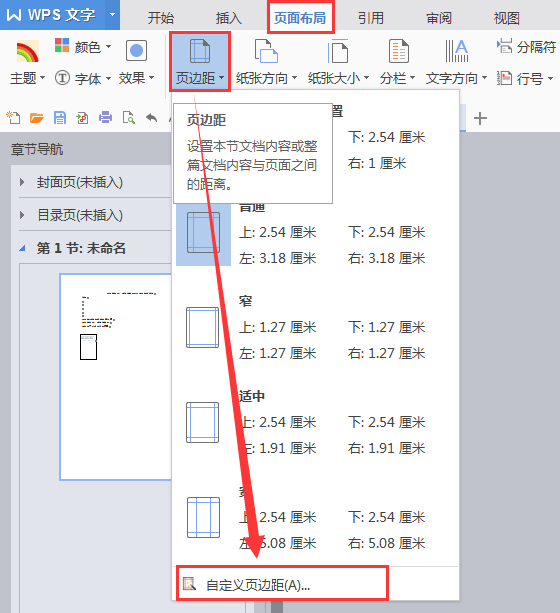The width and height of the screenshot is (560, 613).
Task: Select the page thumbnail in navigation pane
Action: (115, 377)
